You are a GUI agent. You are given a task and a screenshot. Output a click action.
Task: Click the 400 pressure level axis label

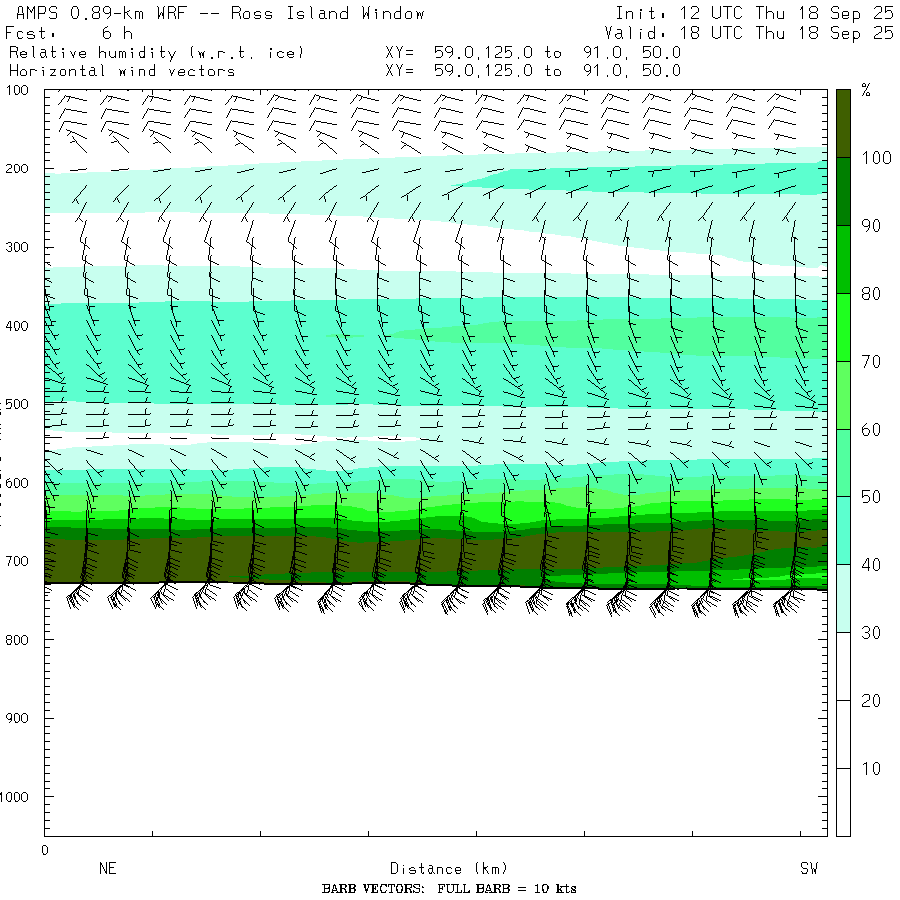pos(17,326)
